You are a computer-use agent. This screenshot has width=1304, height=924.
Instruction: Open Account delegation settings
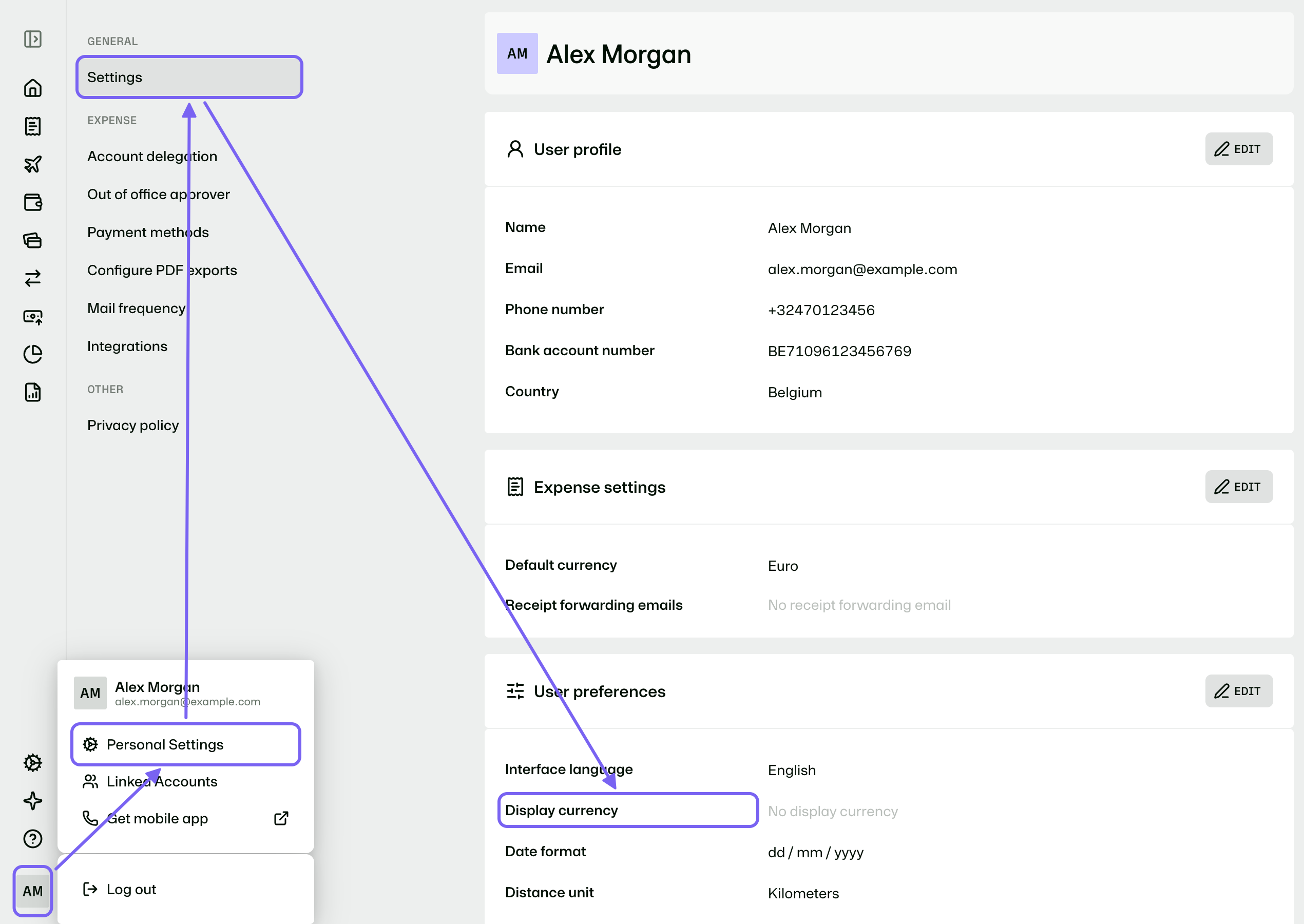pos(152,156)
